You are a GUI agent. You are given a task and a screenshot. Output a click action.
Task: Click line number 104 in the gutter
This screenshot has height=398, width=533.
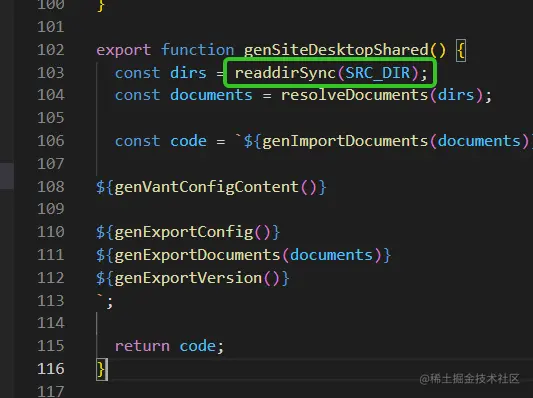point(51,95)
